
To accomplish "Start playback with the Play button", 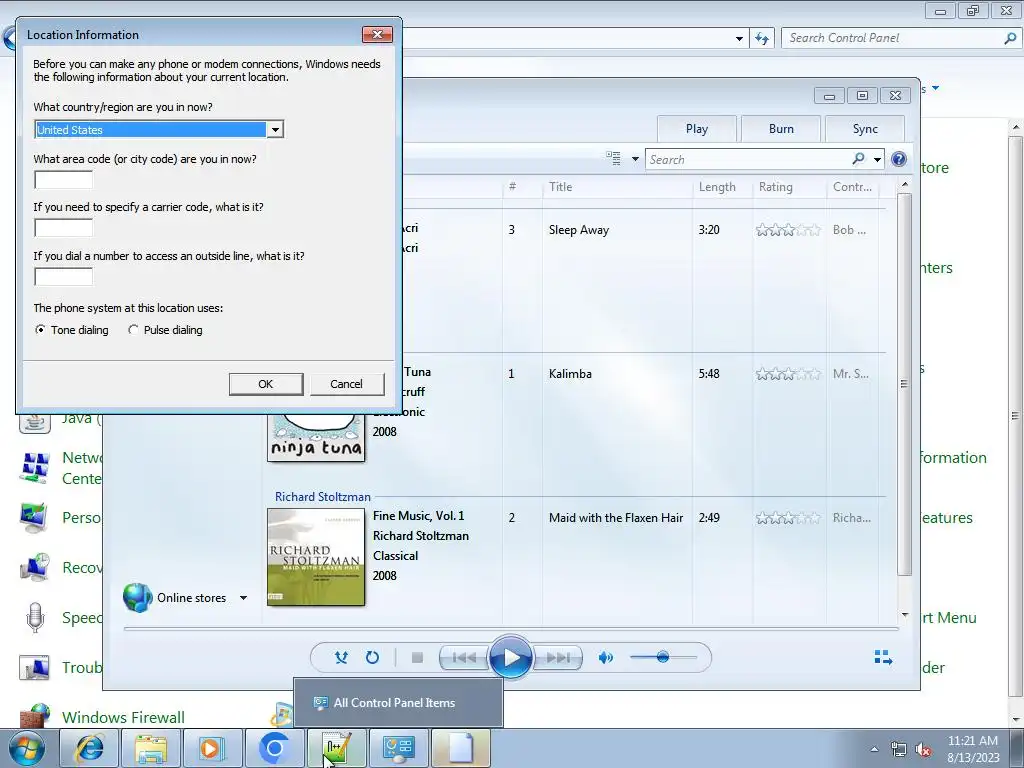I will pyautogui.click(x=511, y=657).
